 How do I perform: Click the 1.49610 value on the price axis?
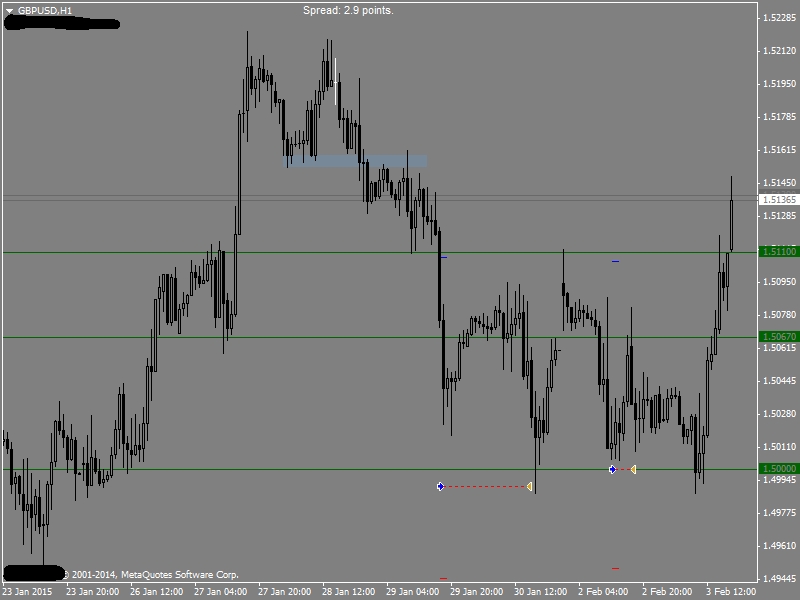tap(779, 546)
